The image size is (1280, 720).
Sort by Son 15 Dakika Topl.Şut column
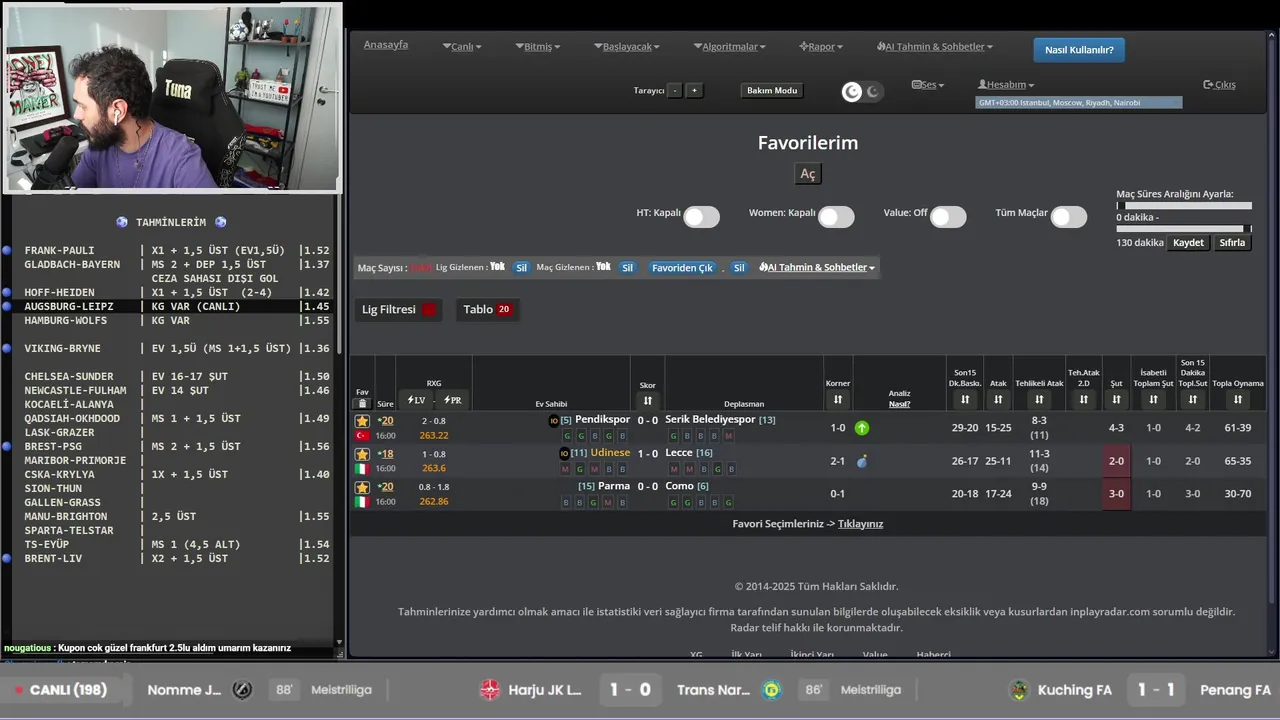(x=1192, y=400)
